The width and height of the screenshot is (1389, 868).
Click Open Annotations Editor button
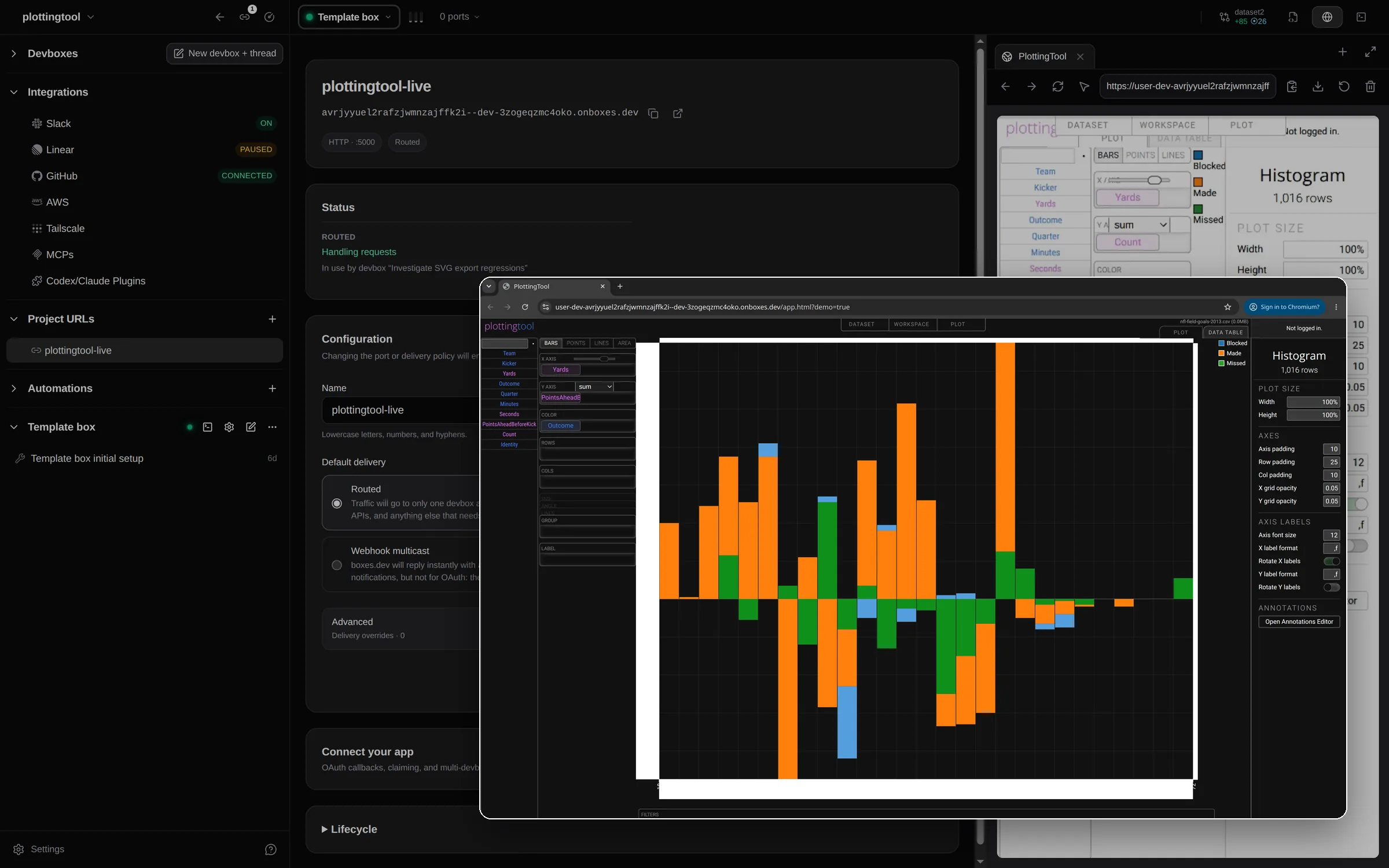click(1299, 621)
